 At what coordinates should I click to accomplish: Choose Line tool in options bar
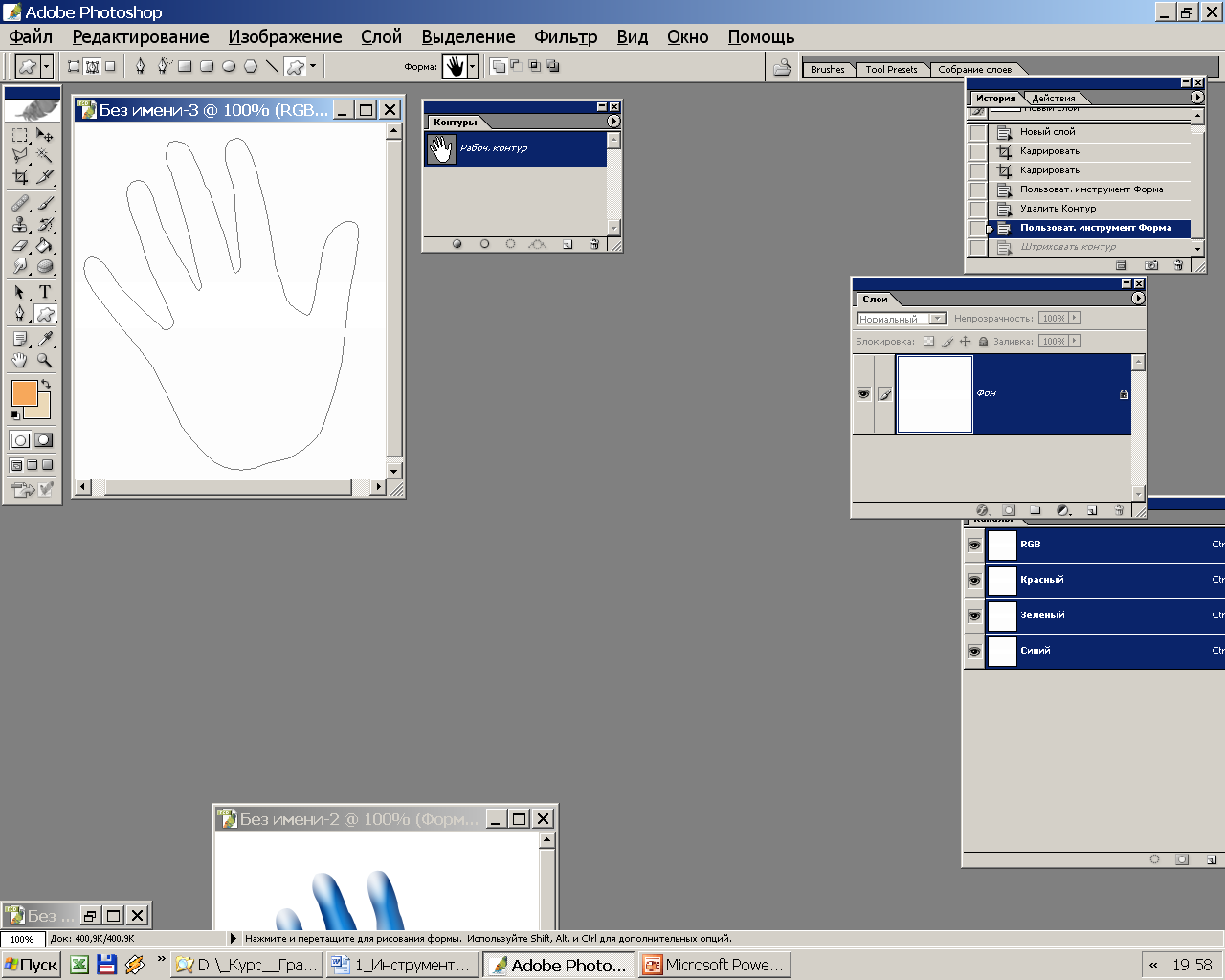click(272, 66)
